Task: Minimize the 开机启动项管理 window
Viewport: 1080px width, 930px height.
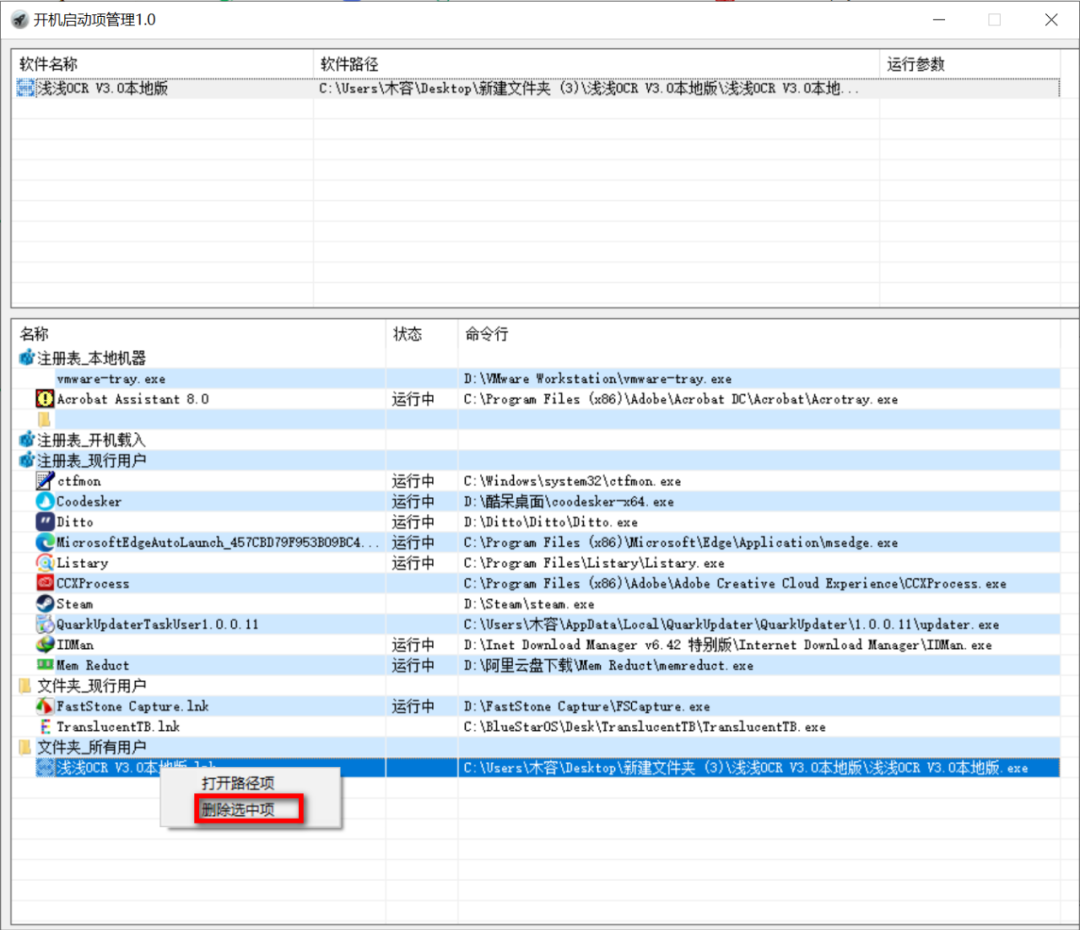Action: 939,20
